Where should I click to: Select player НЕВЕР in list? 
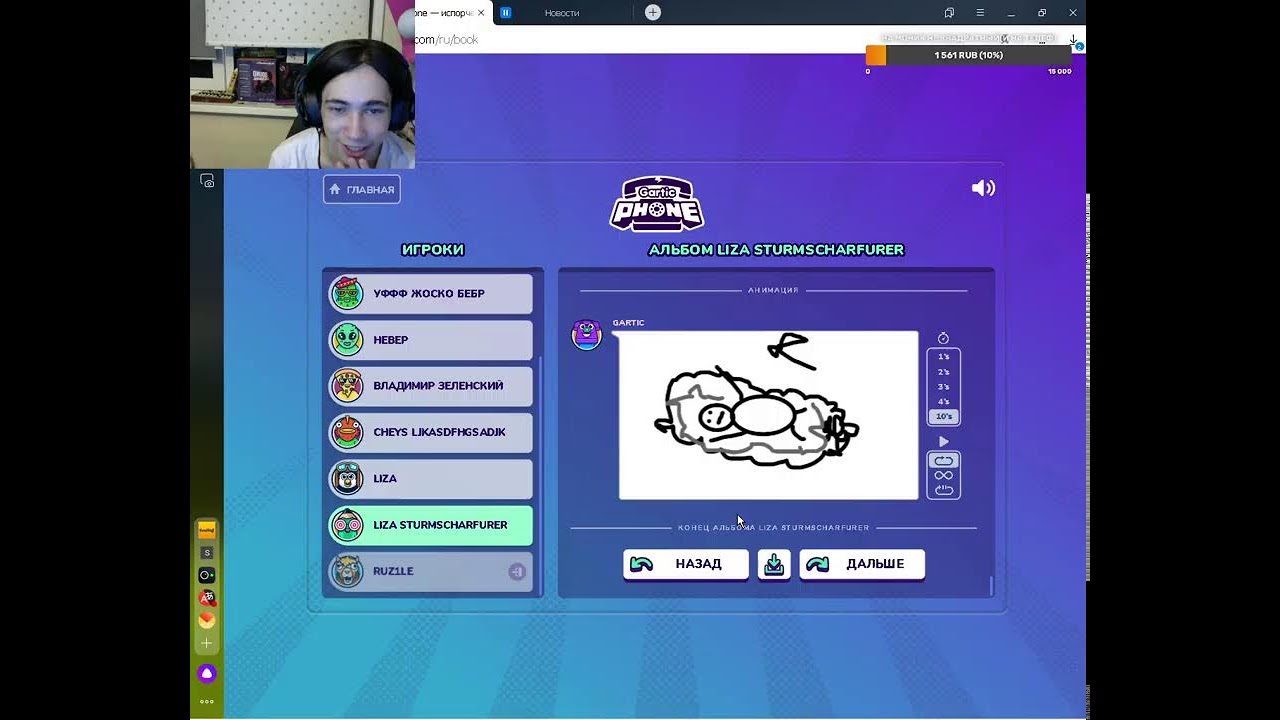click(x=430, y=340)
